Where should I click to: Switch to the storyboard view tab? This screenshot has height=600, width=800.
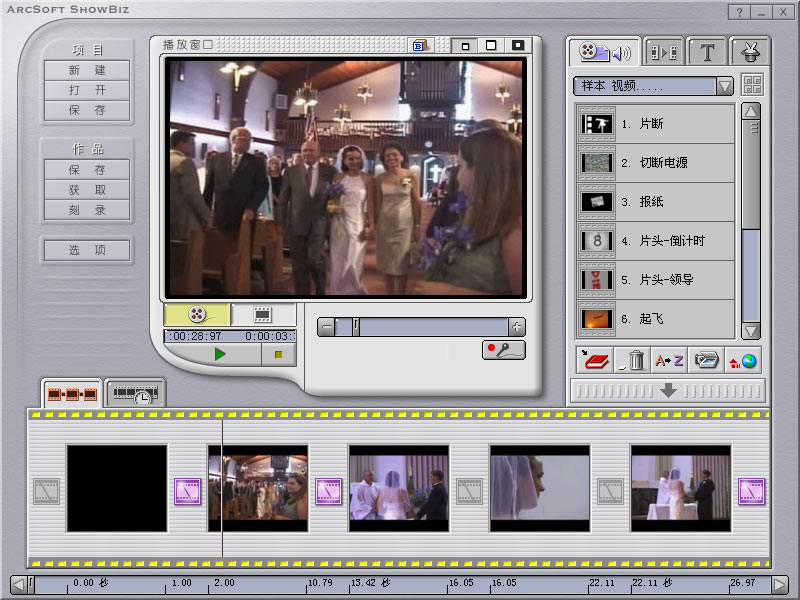(72, 394)
